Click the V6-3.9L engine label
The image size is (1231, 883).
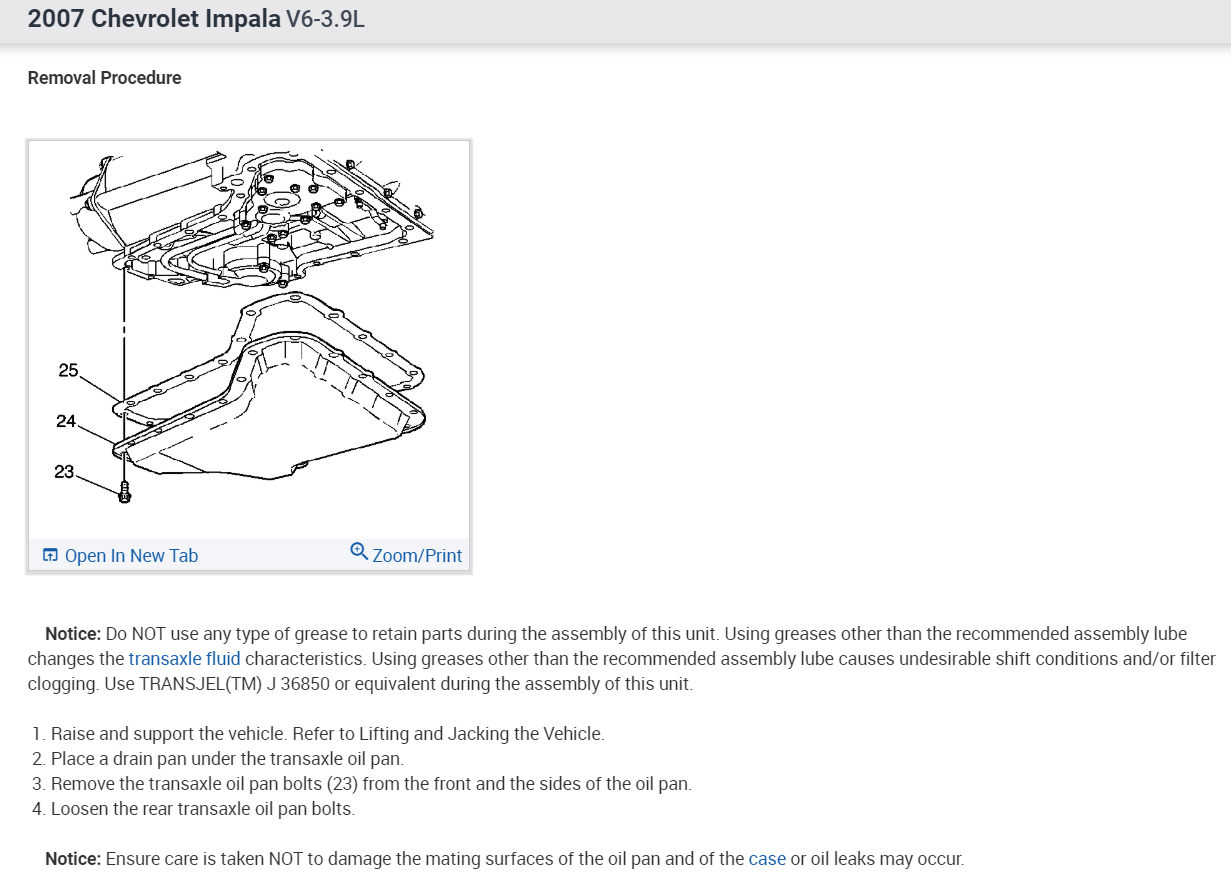(x=325, y=20)
